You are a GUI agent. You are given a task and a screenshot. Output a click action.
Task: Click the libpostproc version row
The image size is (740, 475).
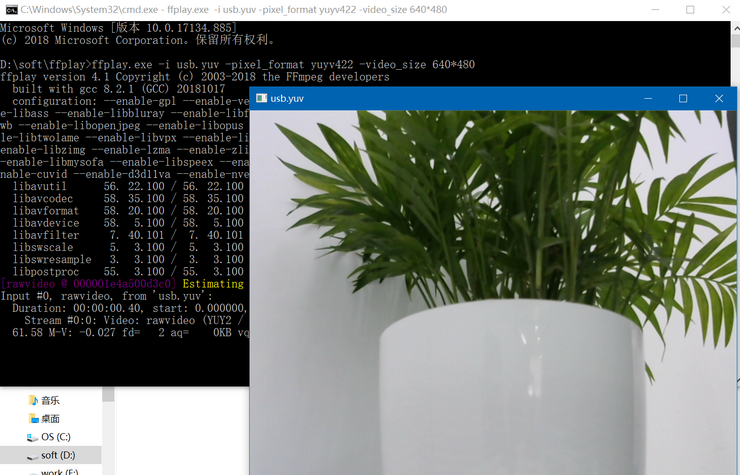[x=128, y=272]
